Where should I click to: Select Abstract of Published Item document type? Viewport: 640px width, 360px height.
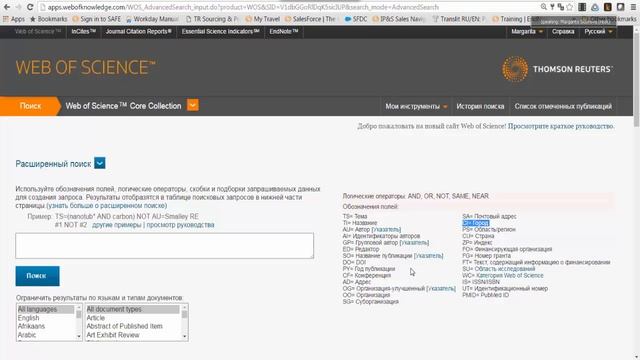[133, 326]
